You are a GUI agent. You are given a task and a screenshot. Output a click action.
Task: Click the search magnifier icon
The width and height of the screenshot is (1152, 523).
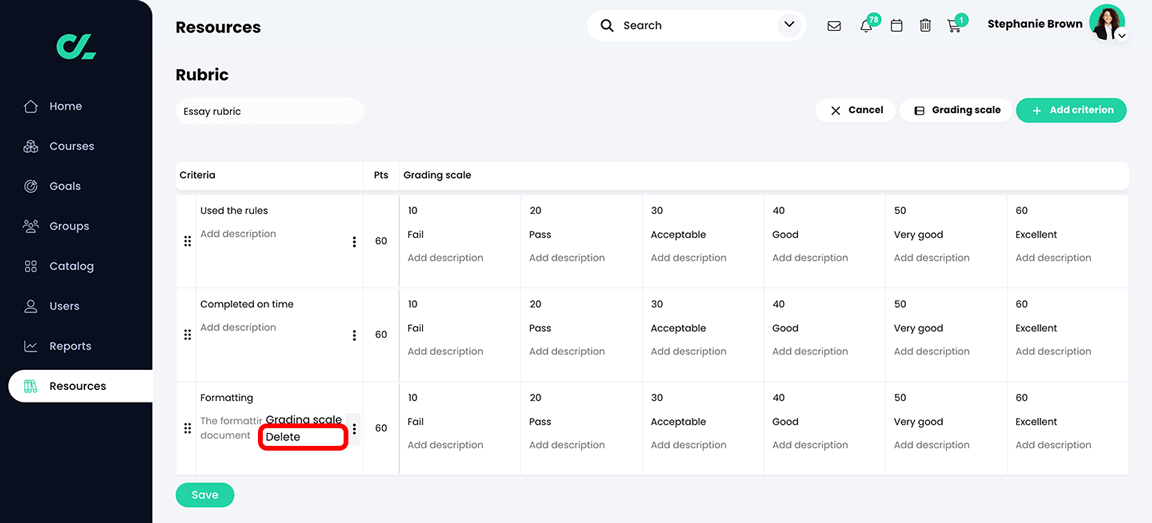pyautogui.click(x=607, y=26)
